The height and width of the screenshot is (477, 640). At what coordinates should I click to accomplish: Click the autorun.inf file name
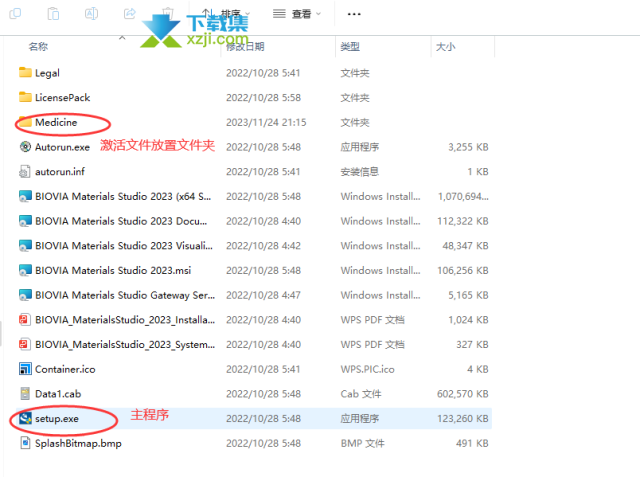coord(60,172)
